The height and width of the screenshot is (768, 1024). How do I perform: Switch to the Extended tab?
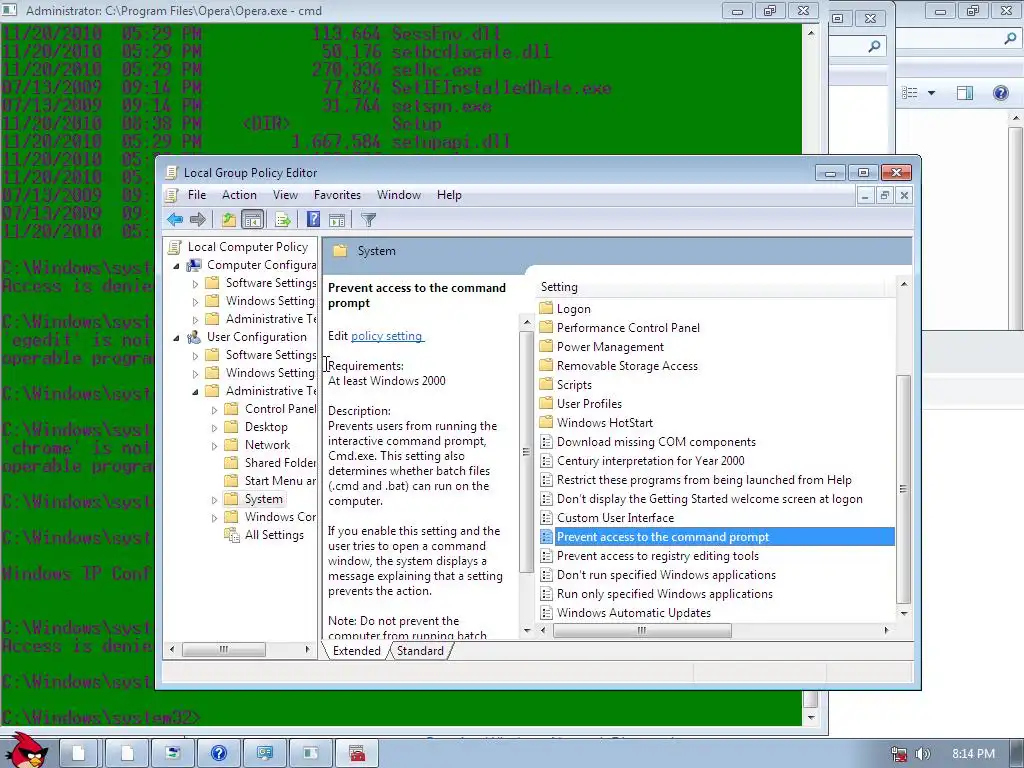click(x=357, y=650)
